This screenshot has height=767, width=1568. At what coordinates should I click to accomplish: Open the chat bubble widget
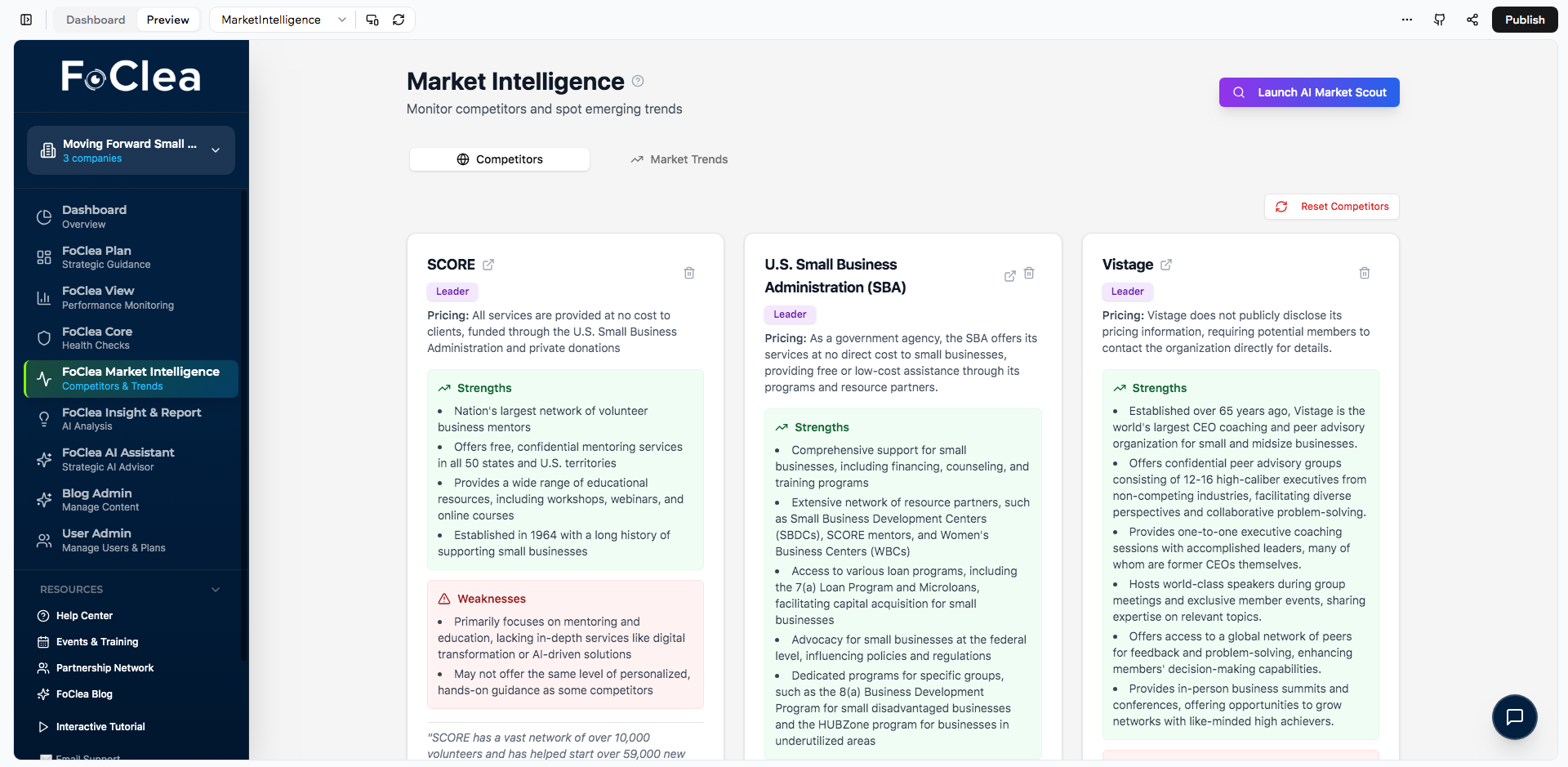click(1514, 716)
